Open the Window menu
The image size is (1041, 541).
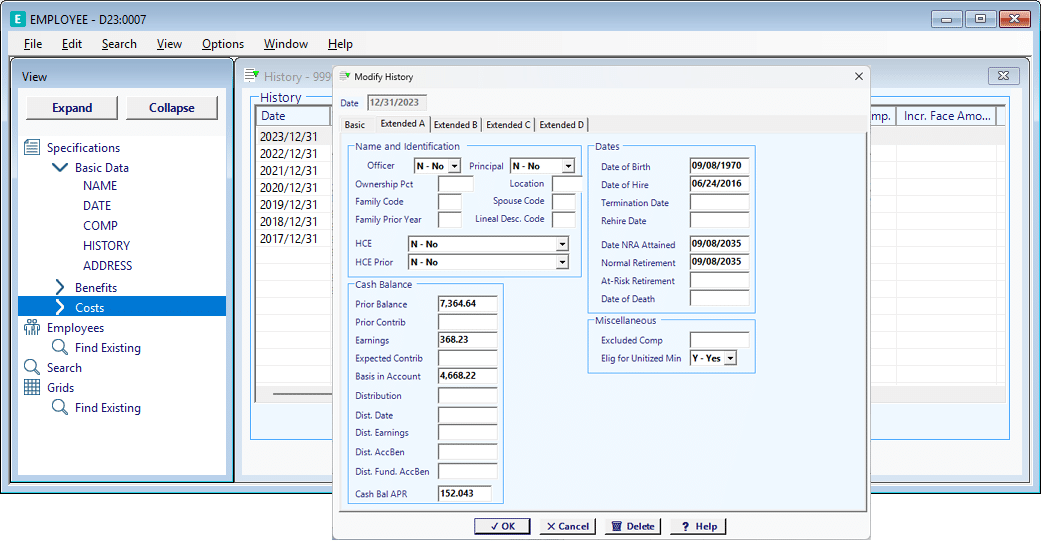(x=285, y=44)
